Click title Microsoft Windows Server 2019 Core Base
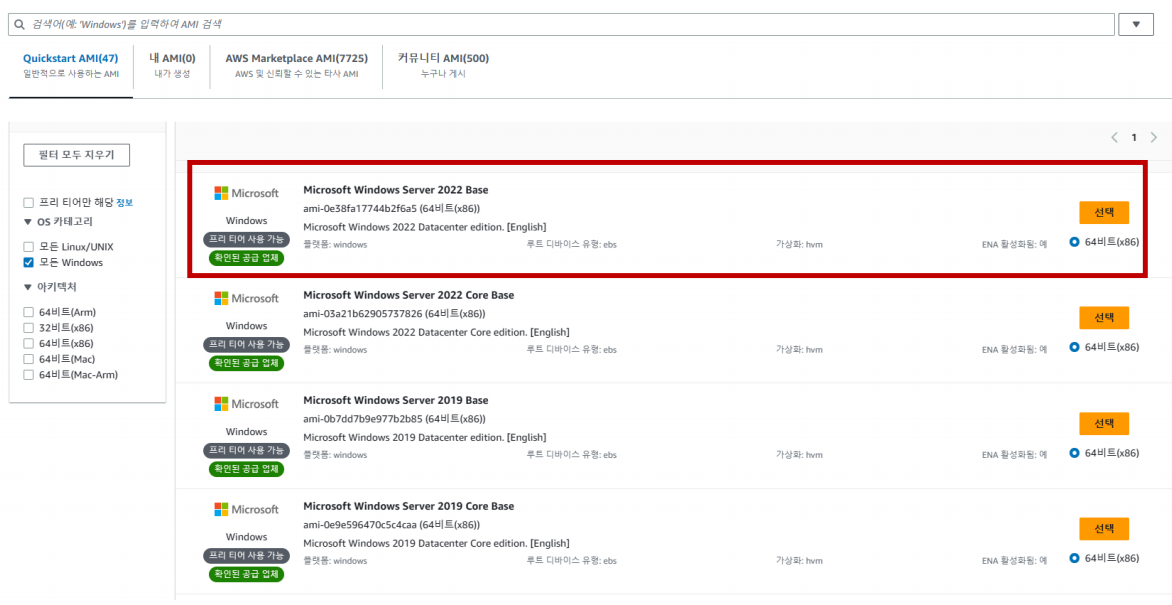Viewport: 1172px width, 605px height. click(x=409, y=506)
